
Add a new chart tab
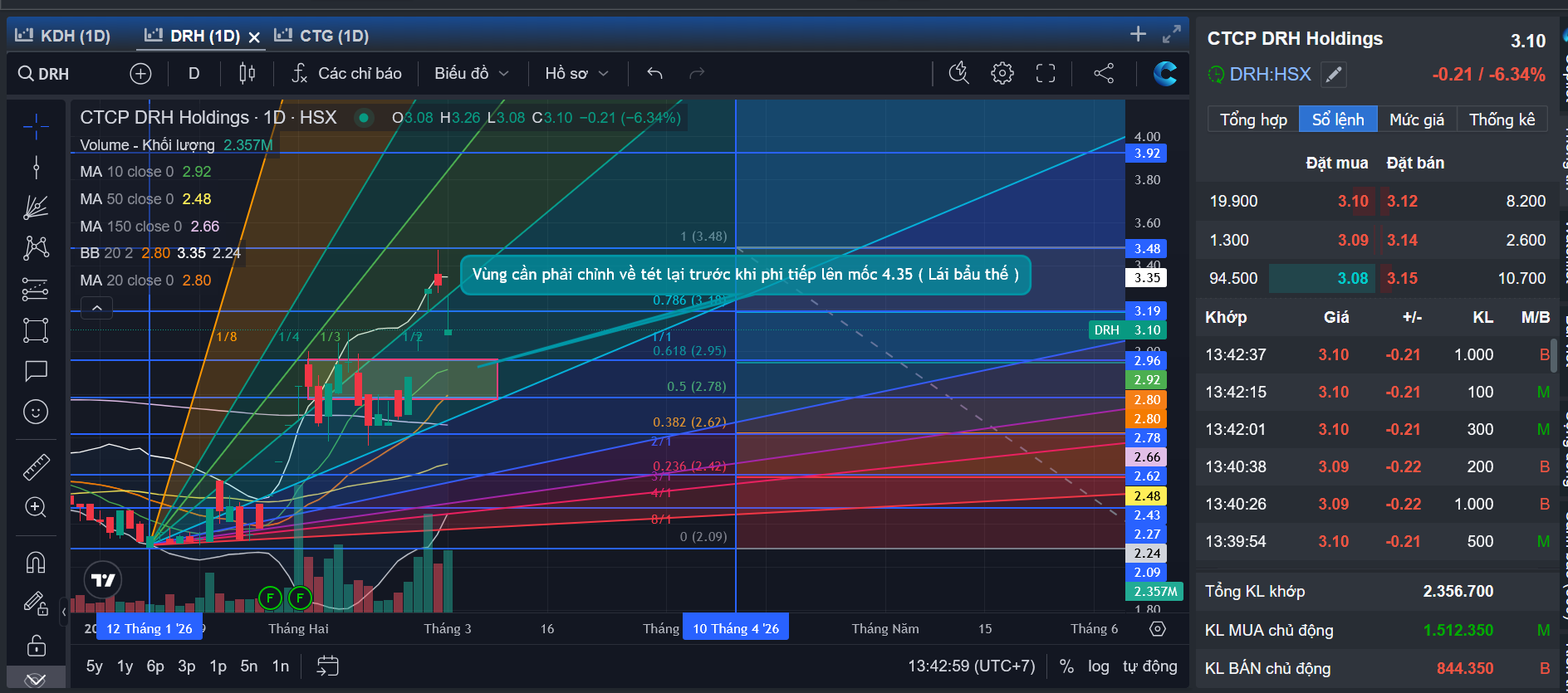(x=1139, y=34)
